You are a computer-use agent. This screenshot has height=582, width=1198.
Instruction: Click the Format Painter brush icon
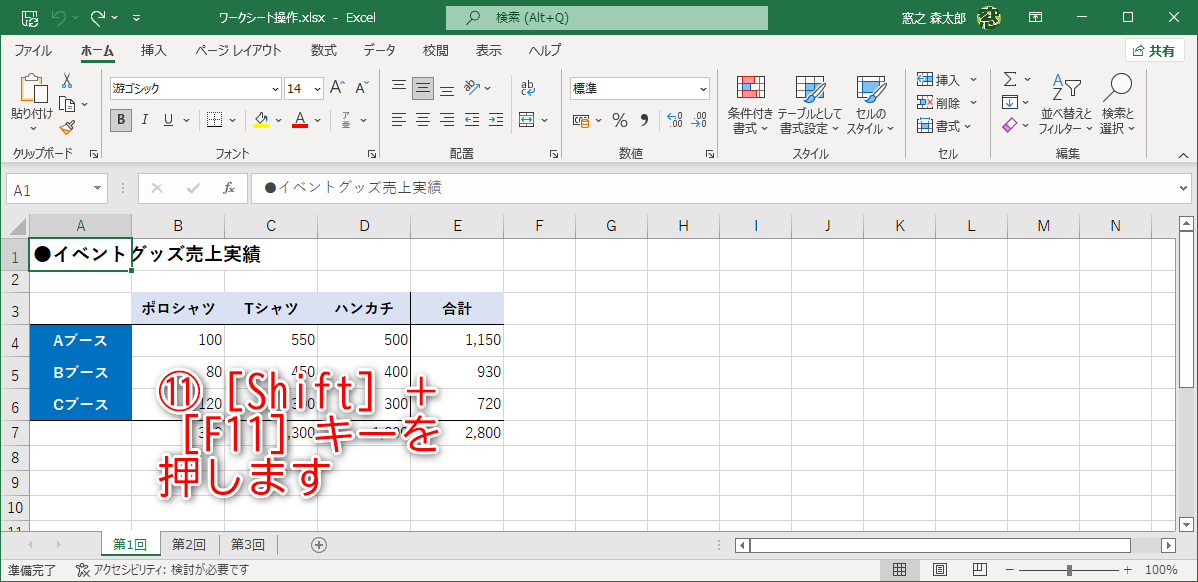pos(67,127)
